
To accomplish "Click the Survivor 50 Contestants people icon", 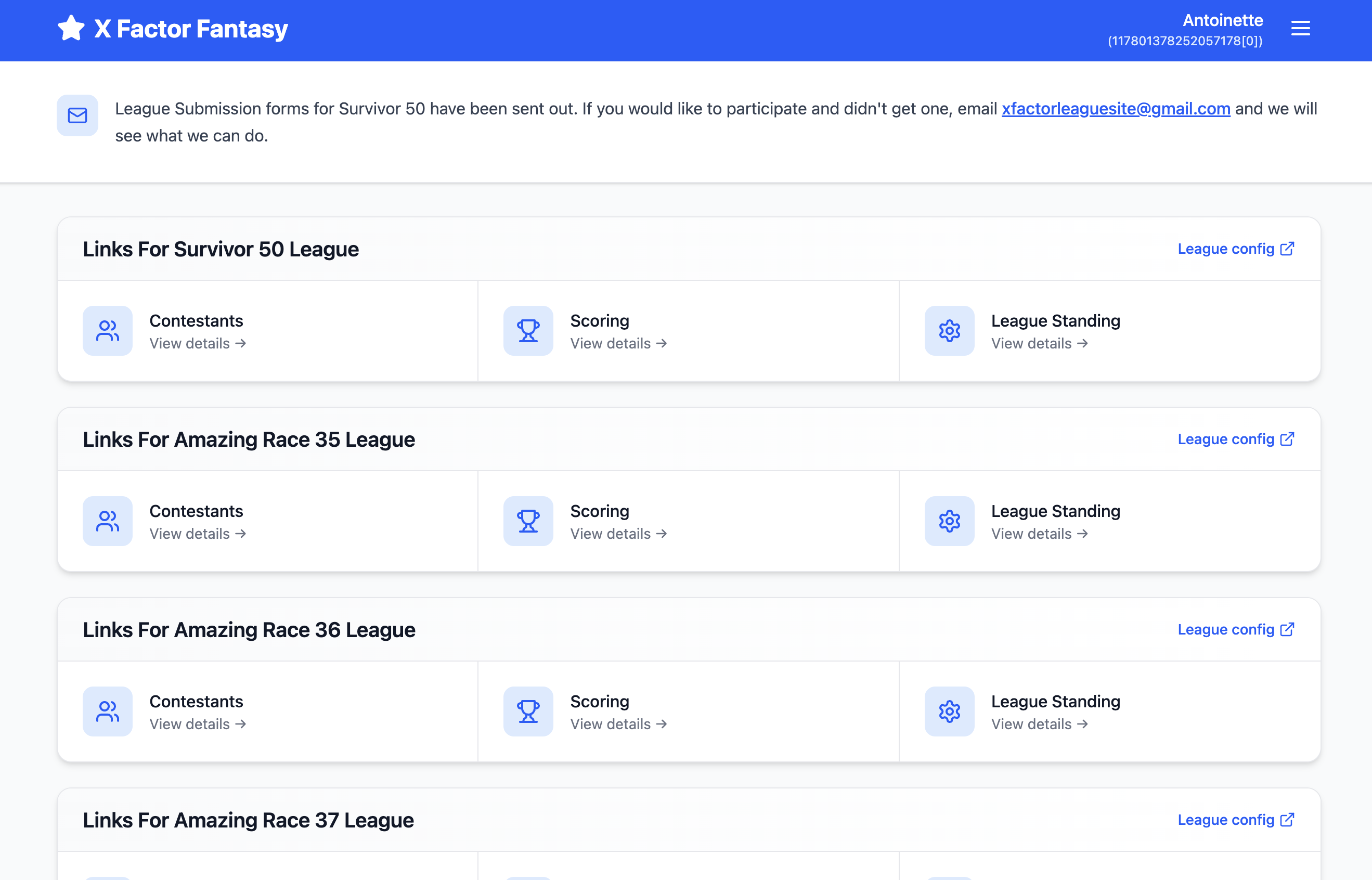I will 108,331.
